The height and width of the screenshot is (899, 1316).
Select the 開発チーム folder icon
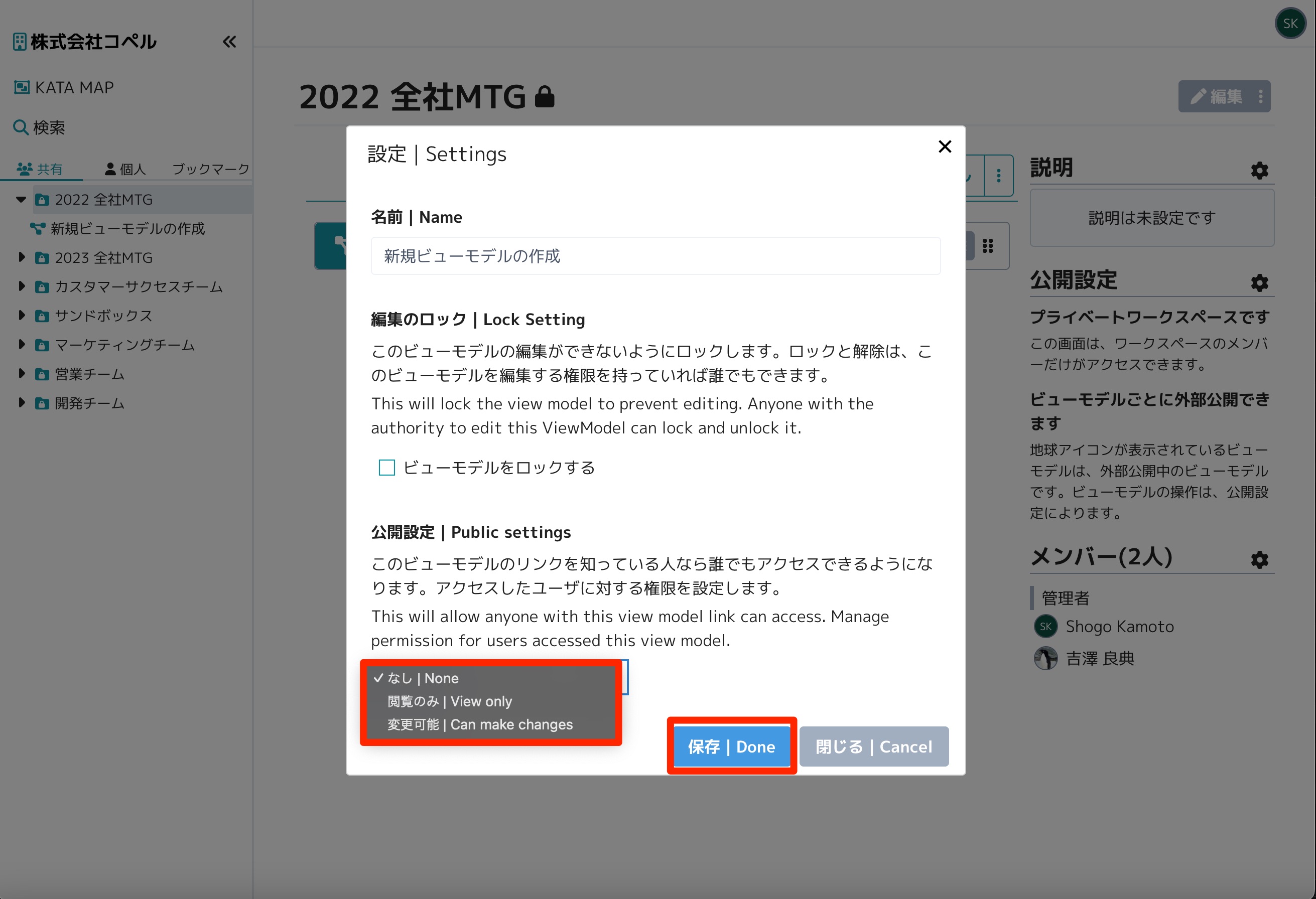[x=42, y=404]
